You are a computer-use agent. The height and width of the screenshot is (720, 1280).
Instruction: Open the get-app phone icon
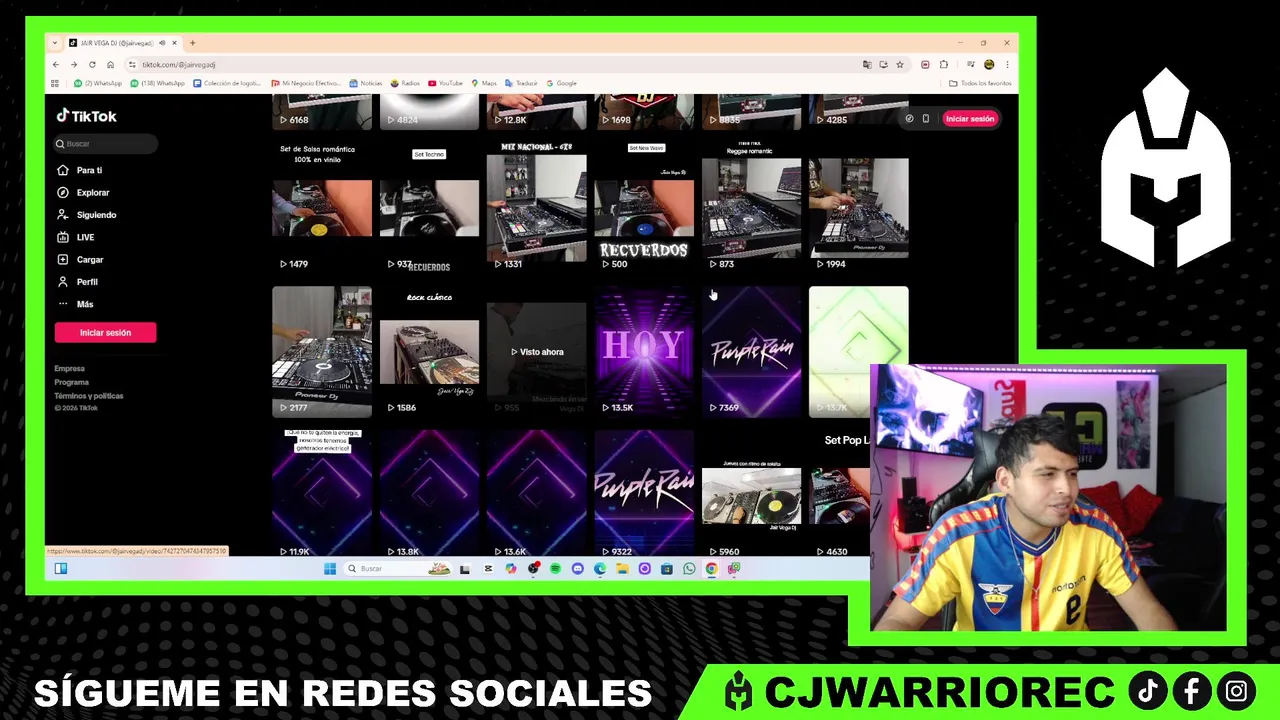pos(926,118)
